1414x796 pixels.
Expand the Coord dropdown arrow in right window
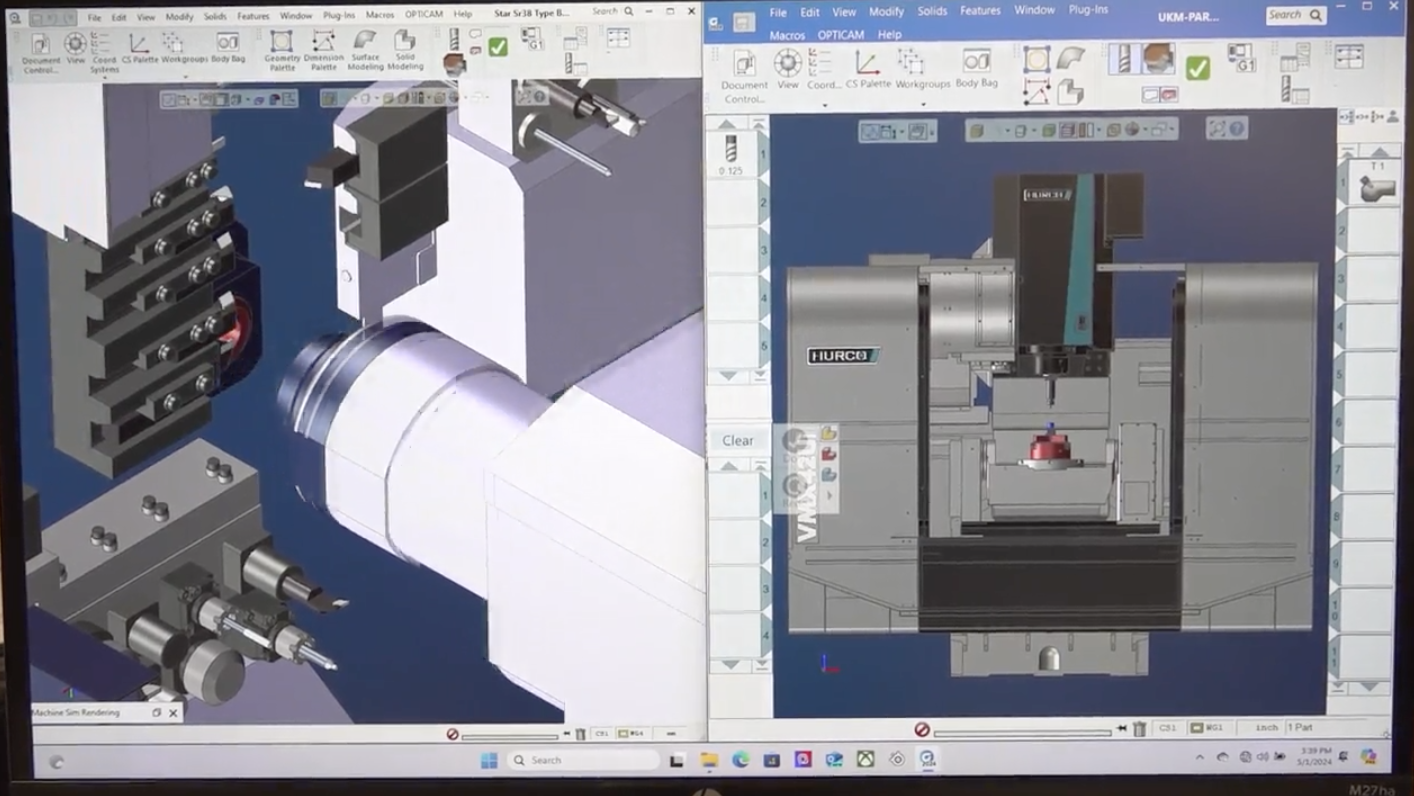click(825, 103)
